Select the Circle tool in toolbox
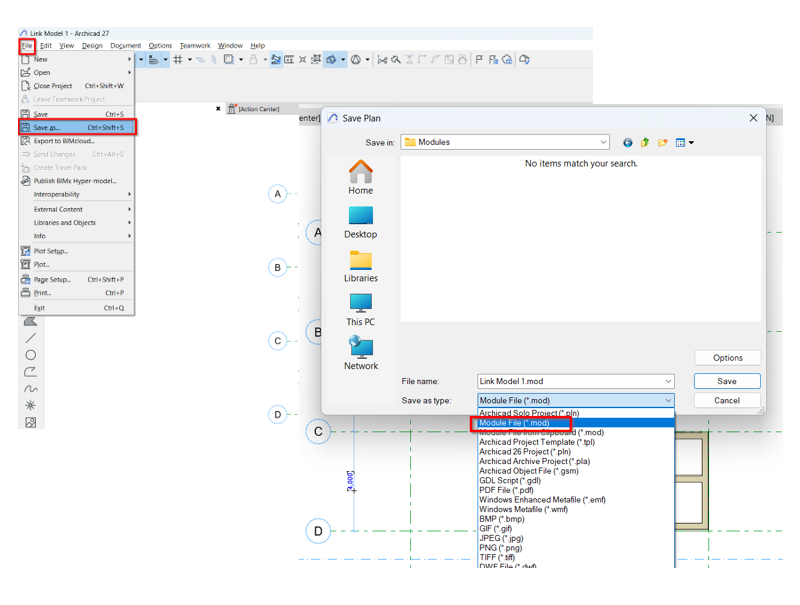800x605 pixels. [31, 355]
